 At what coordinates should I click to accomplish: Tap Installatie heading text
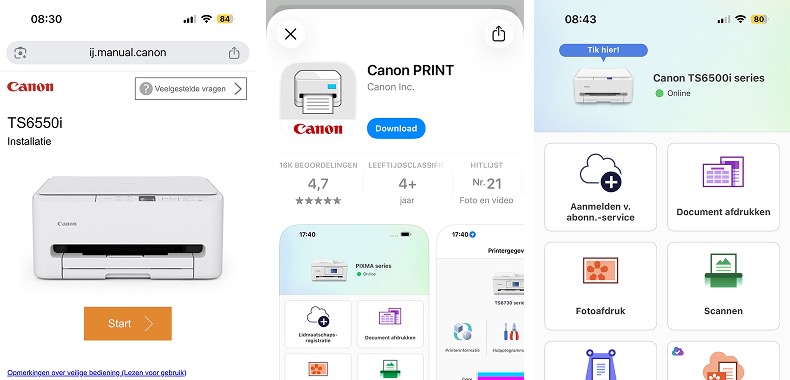pos(29,142)
